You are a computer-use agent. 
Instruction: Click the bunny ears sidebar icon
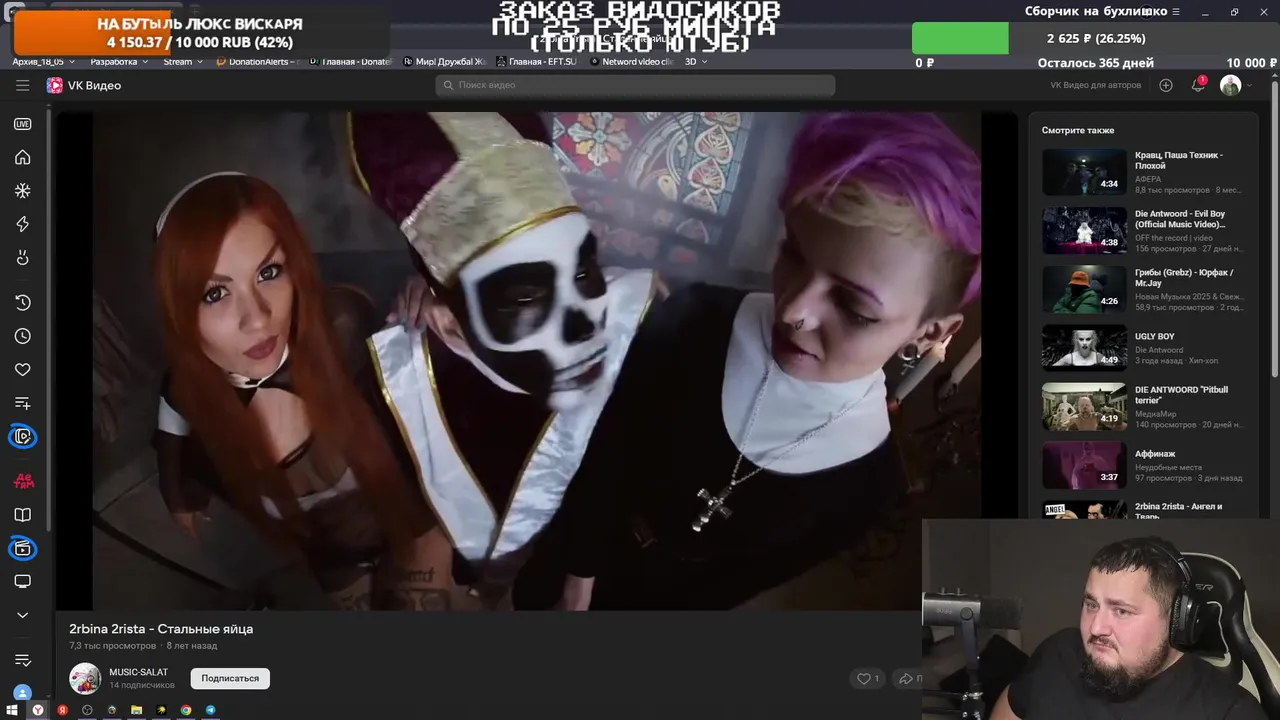pos(22,258)
